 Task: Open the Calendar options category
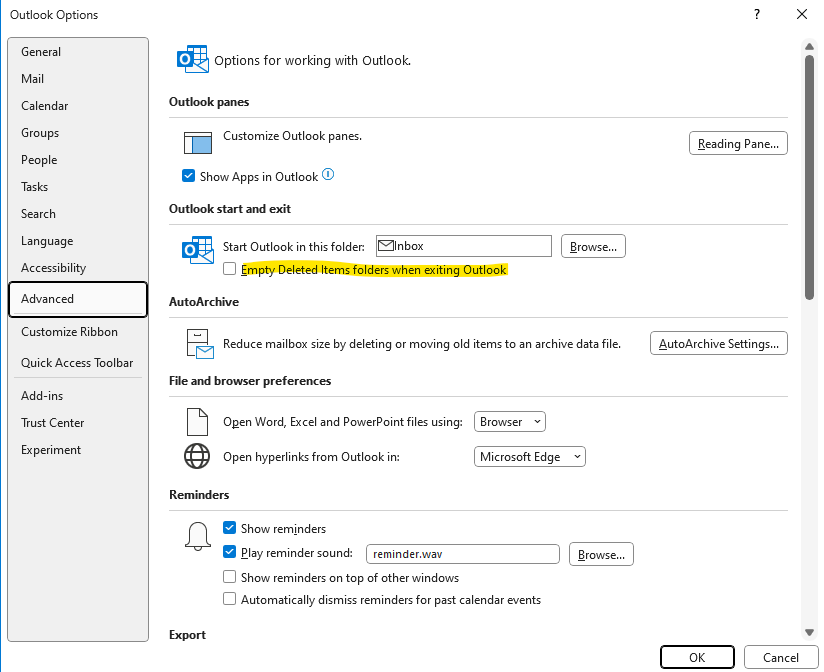point(78,106)
